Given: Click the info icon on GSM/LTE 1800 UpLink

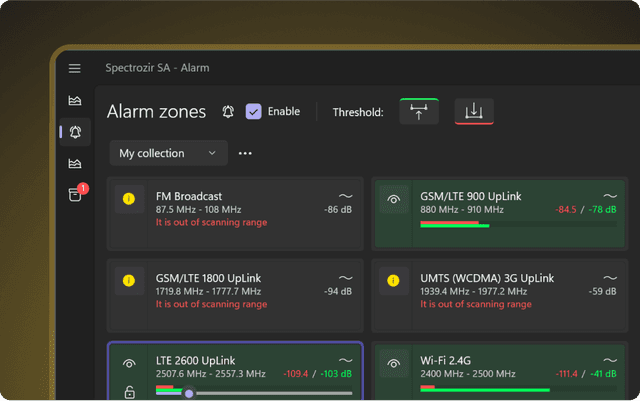Looking at the screenshot, I should (x=128, y=280).
